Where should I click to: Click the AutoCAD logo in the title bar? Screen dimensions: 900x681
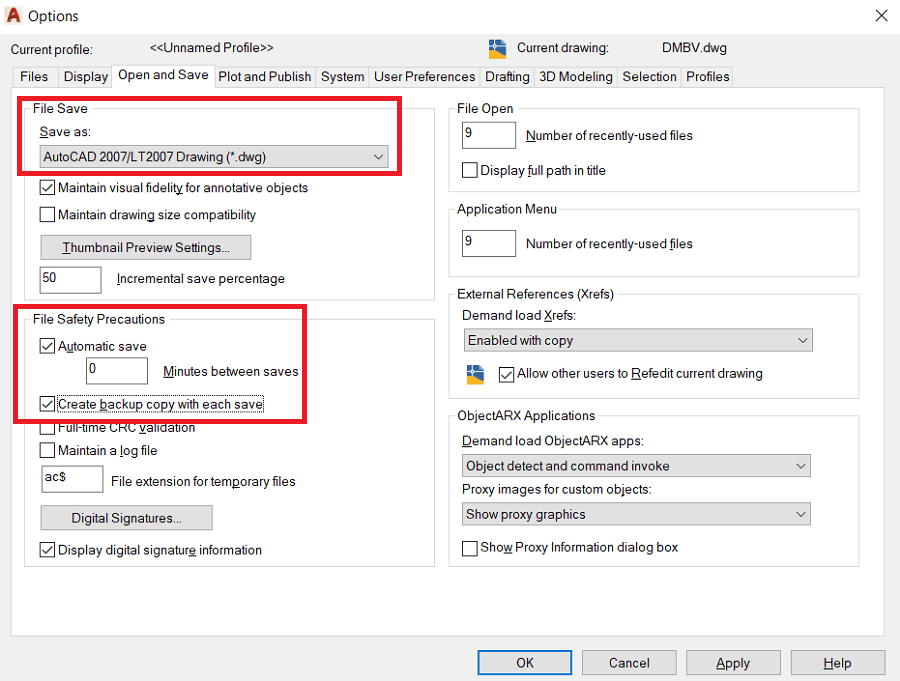(x=13, y=16)
